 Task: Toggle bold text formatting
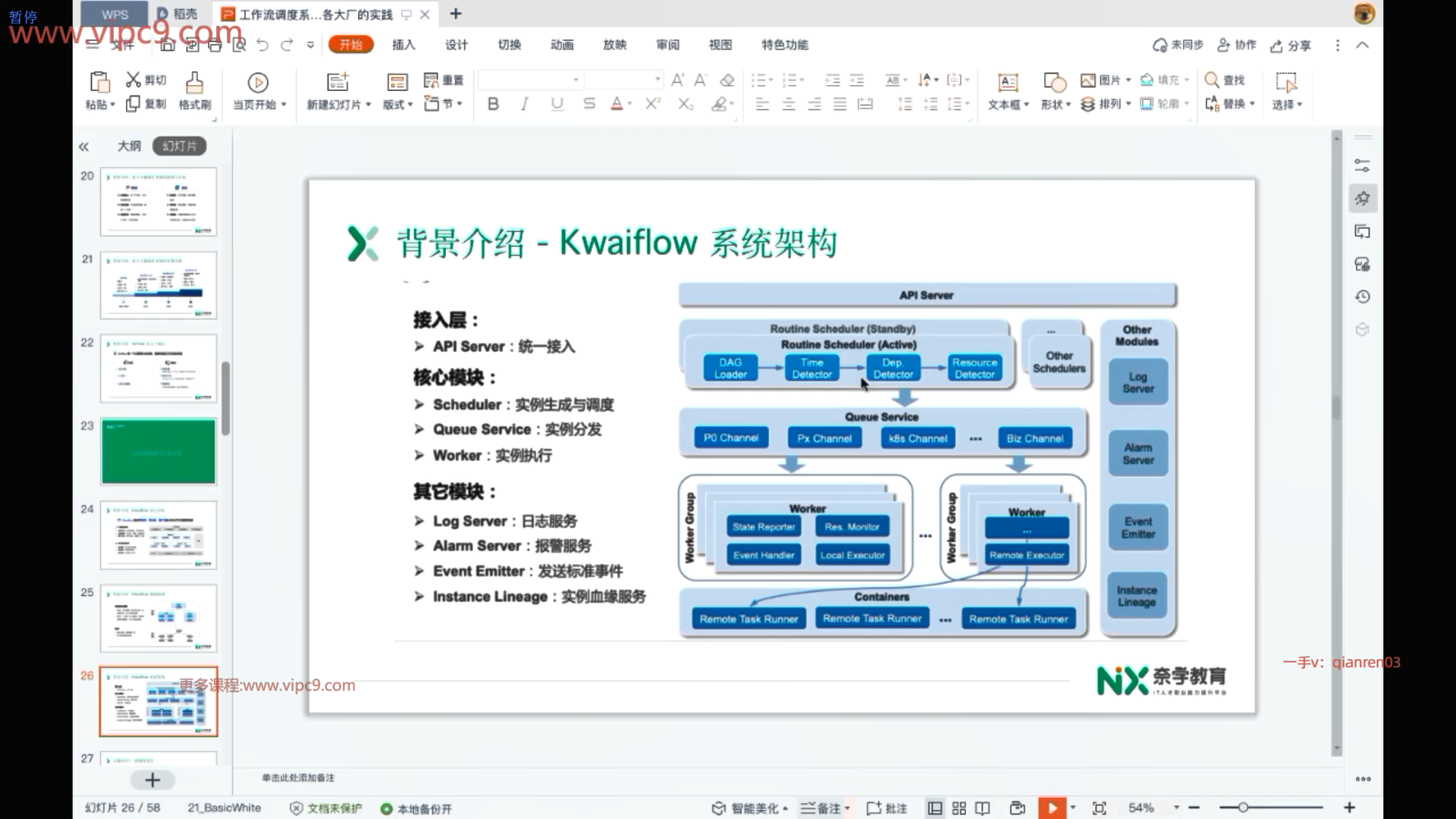493,104
